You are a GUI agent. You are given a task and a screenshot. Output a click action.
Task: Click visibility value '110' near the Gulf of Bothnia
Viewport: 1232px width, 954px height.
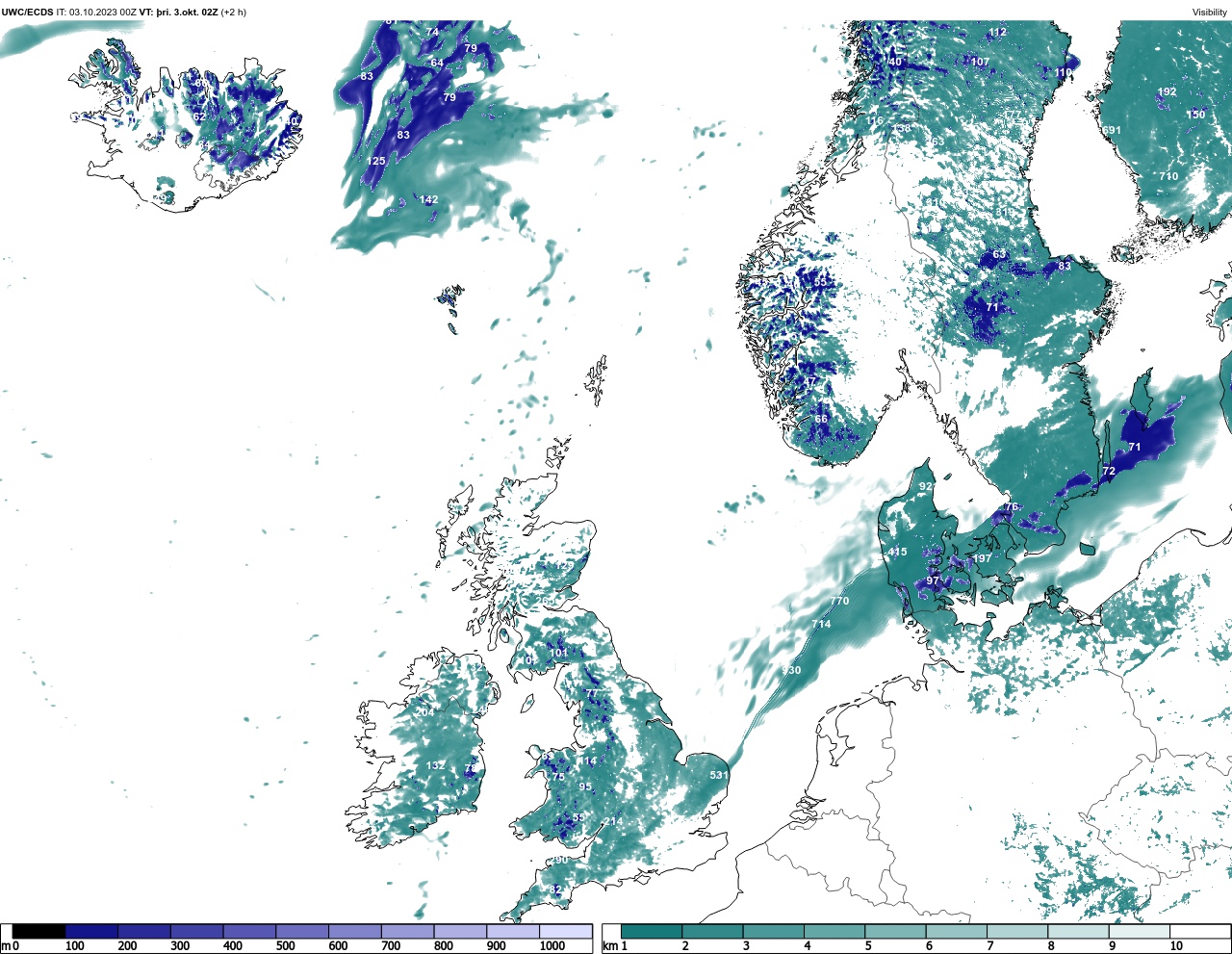pyautogui.click(x=1063, y=72)
